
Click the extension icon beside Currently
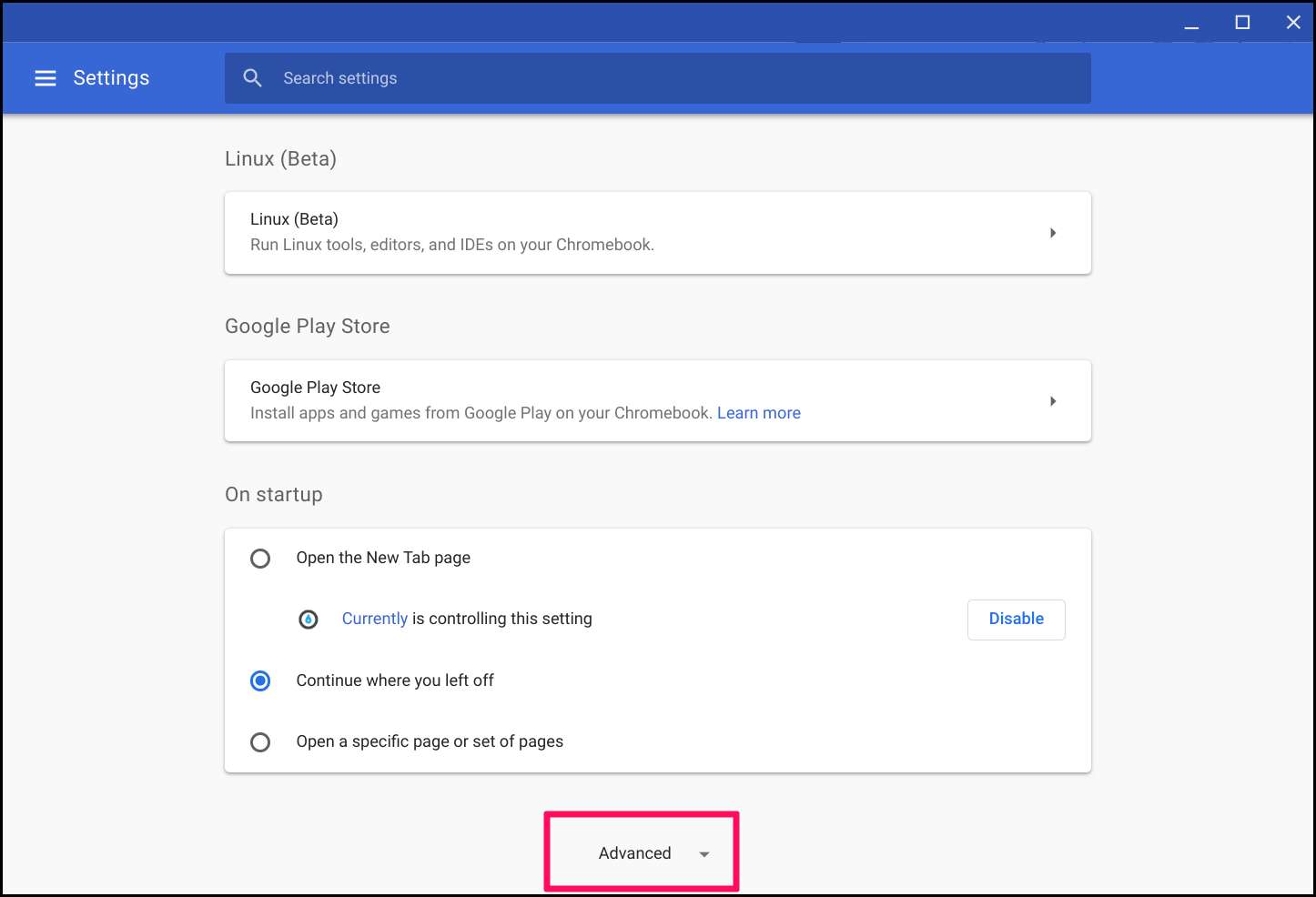click(309, 620)
